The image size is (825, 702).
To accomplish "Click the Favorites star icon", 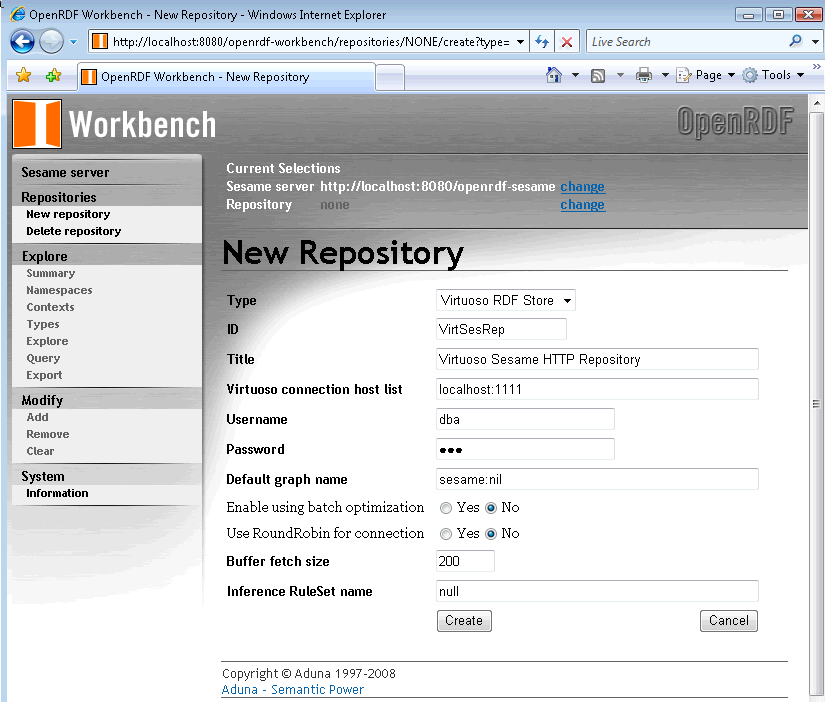I will pos(23,76).
